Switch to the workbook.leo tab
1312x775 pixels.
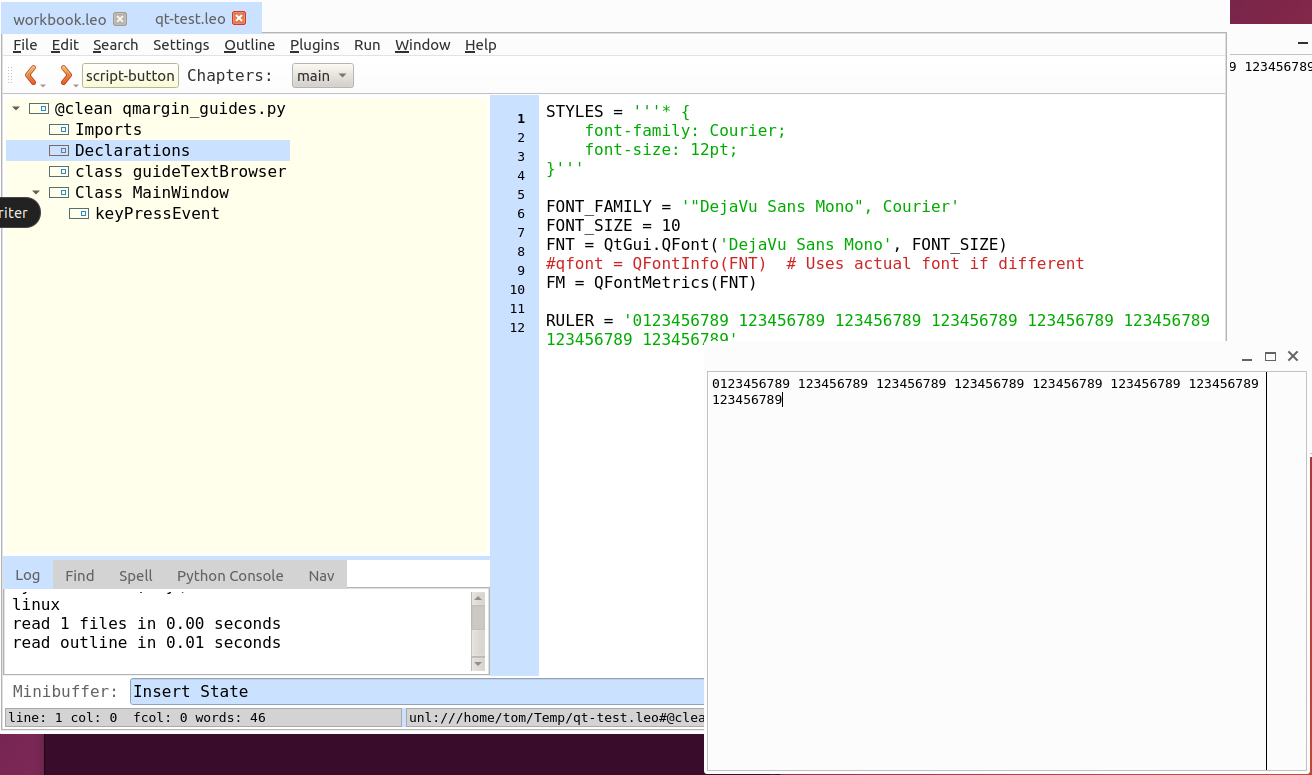tap(60, 17)
